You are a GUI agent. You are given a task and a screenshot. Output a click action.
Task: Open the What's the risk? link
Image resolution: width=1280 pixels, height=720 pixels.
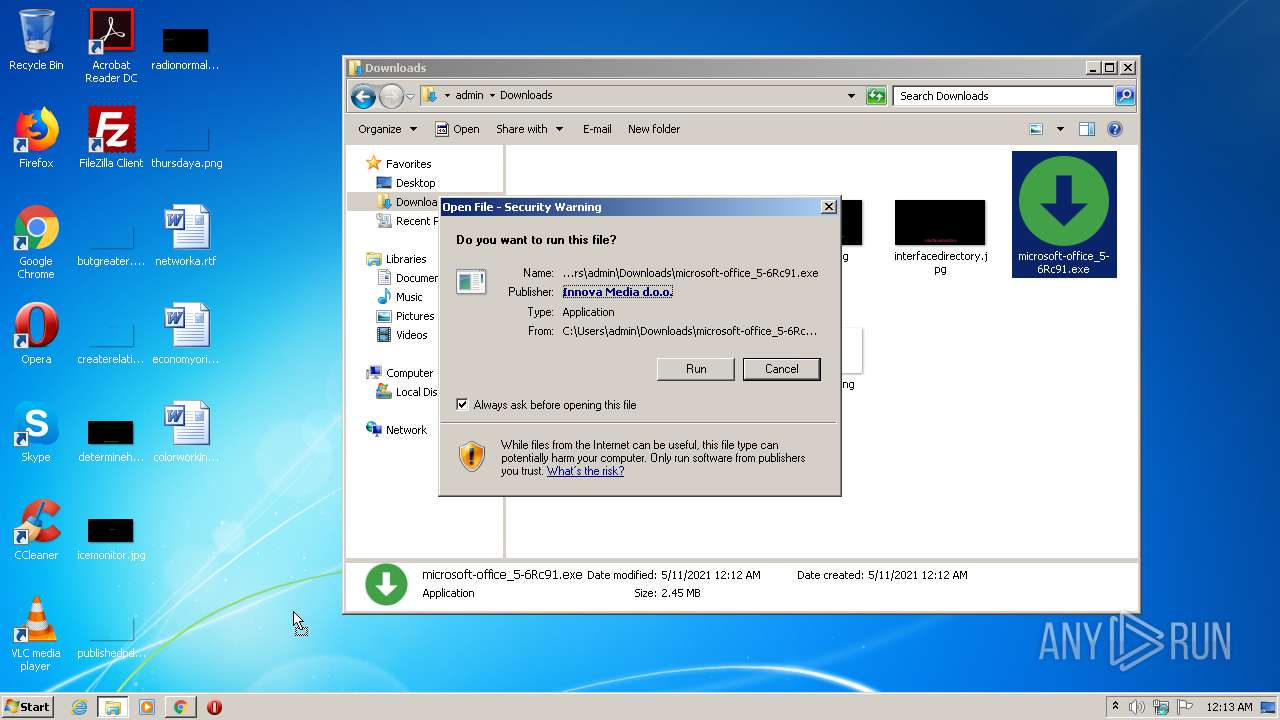point(585,471)
